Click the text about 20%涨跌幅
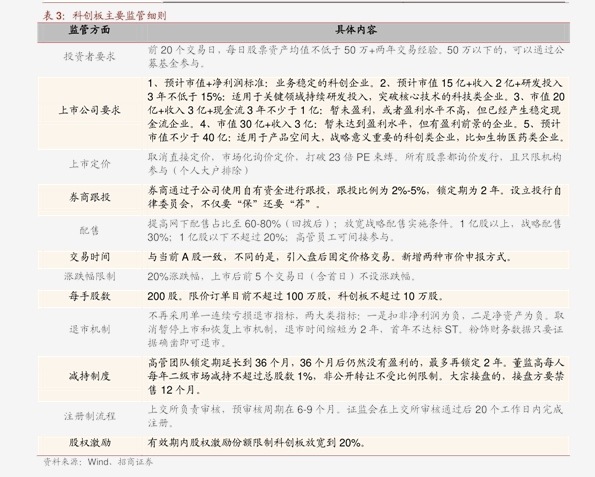 click(x=281, y=276)
